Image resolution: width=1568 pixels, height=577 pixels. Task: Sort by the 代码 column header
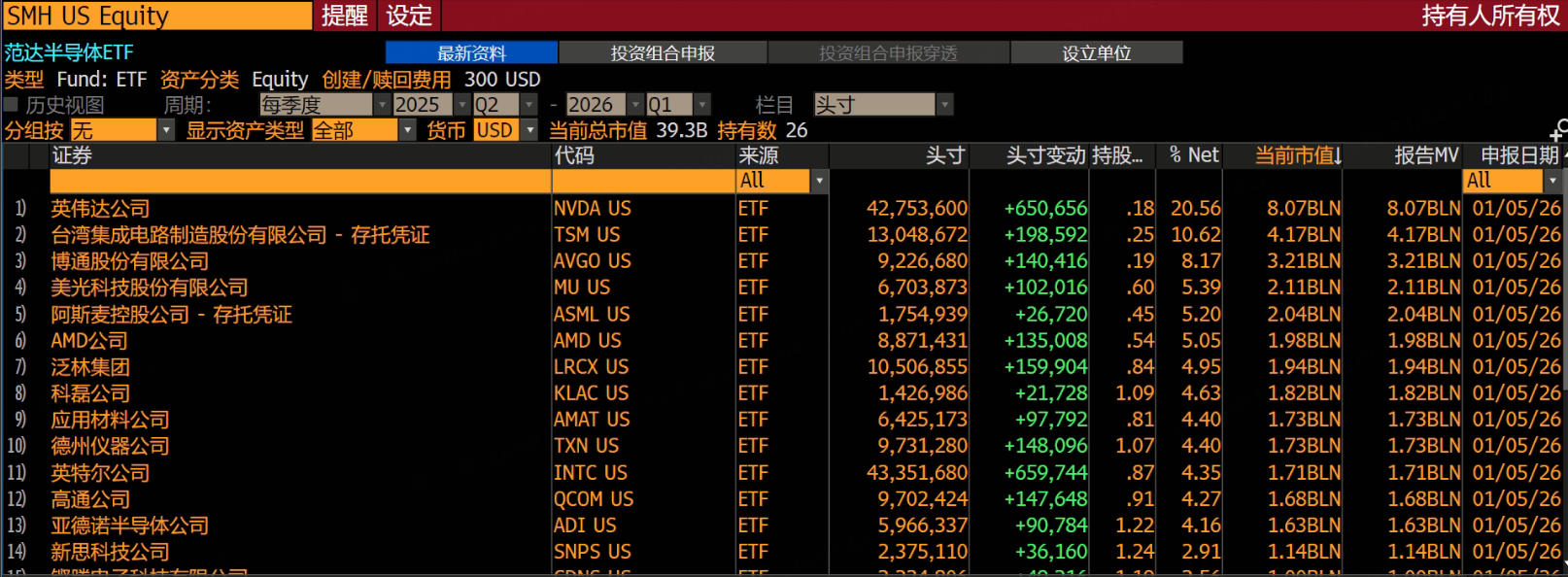point(574,155)
